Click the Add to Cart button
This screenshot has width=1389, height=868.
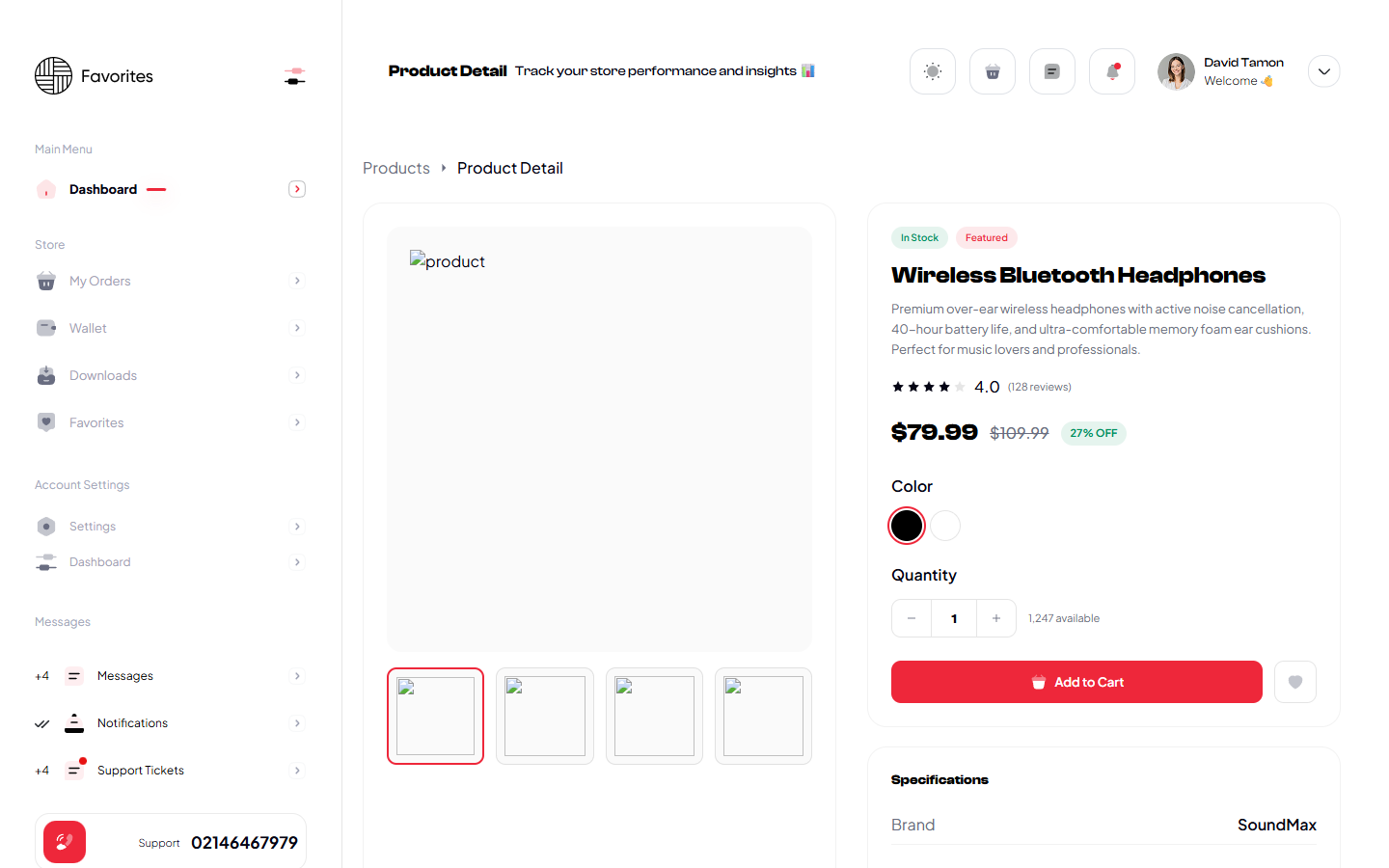click(x=1076, y=682)
